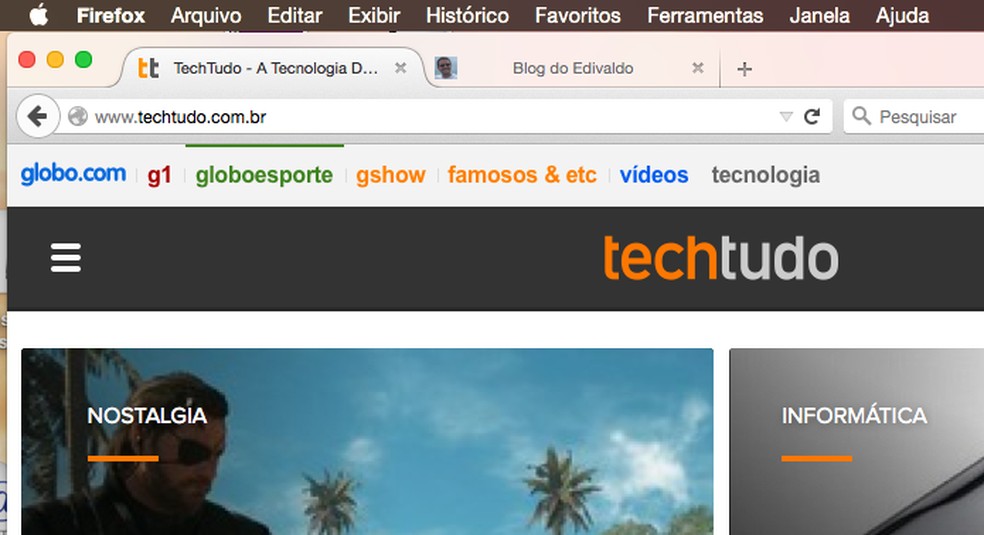Open the Firefox application menu
Image resolution: width=984 pixels, height=535 pixels.
pos(110,15)
